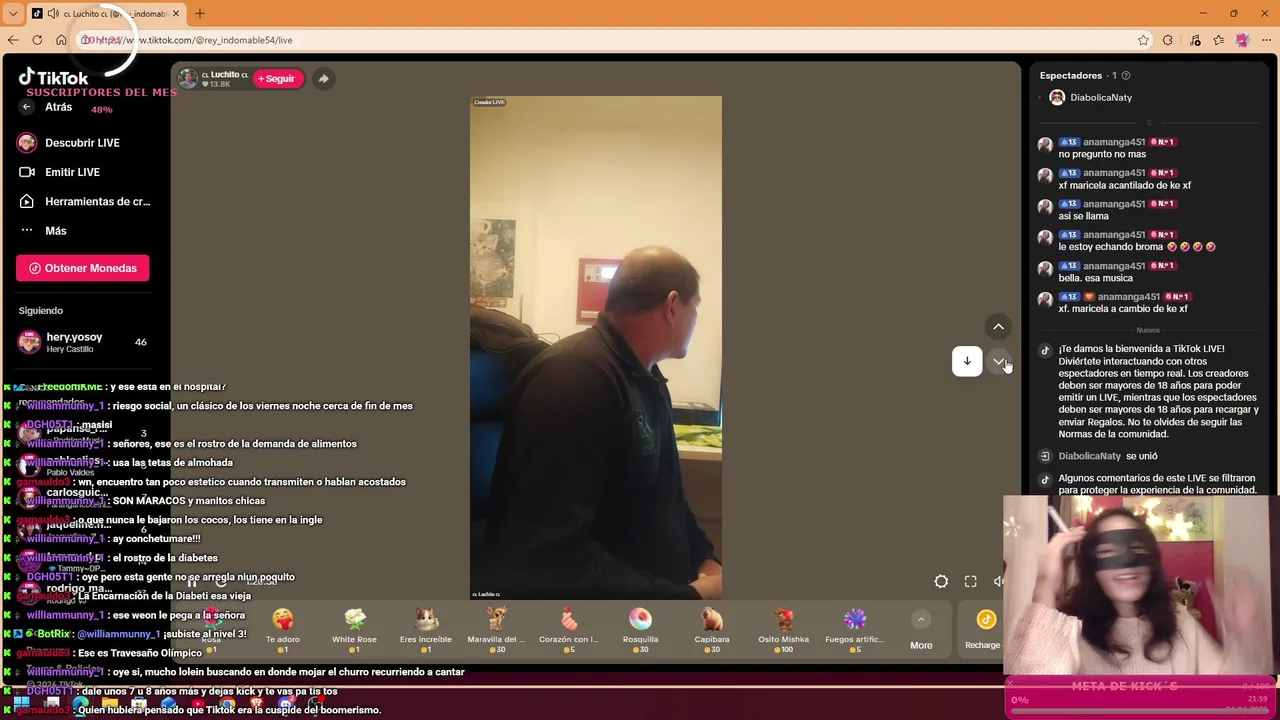Open Luchito streamer profile avatar
The height and width of the screenshot is (720, 1280).
click(x=188, y=79)
